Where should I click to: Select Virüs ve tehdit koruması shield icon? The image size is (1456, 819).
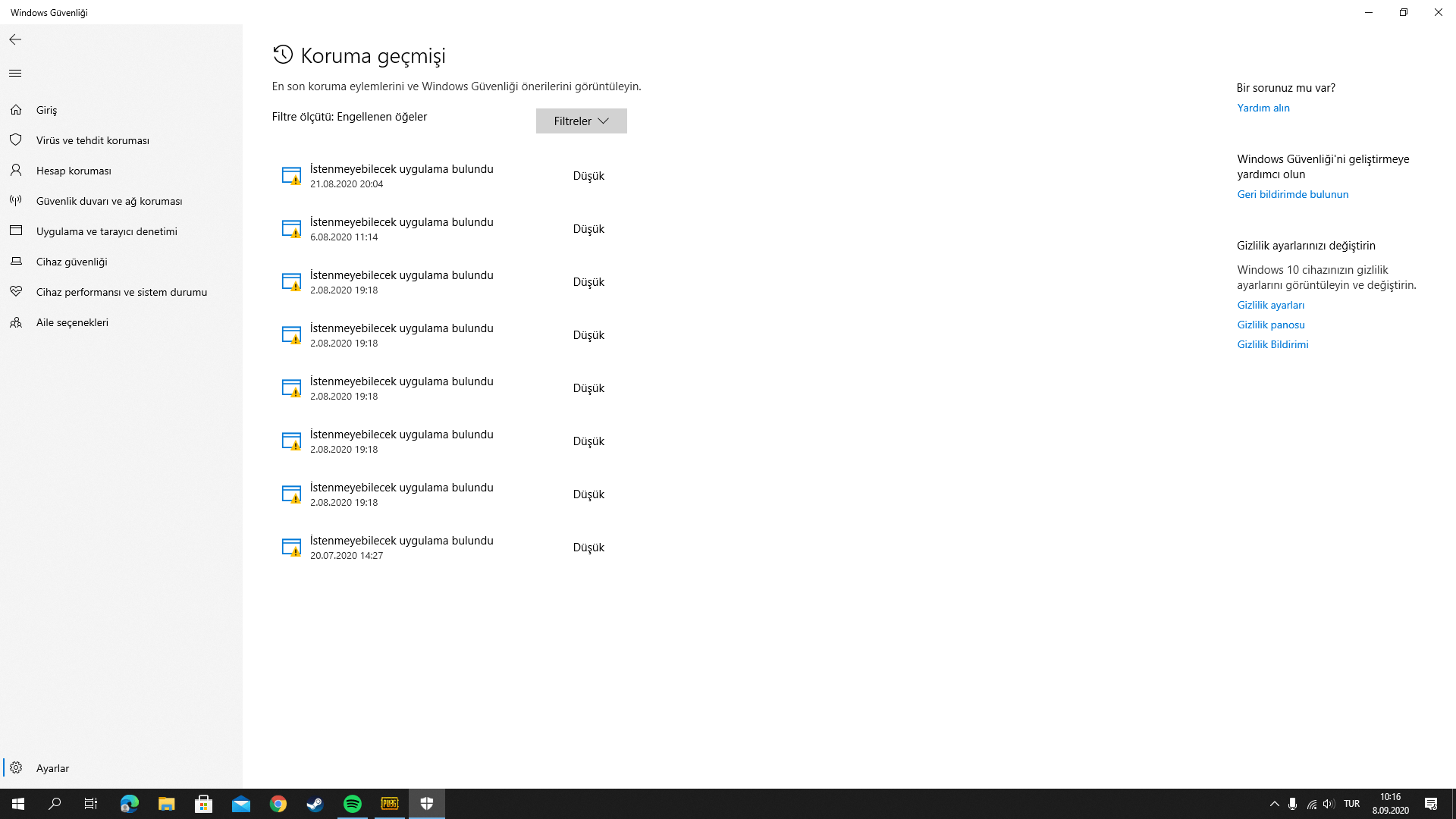(16, 140)
